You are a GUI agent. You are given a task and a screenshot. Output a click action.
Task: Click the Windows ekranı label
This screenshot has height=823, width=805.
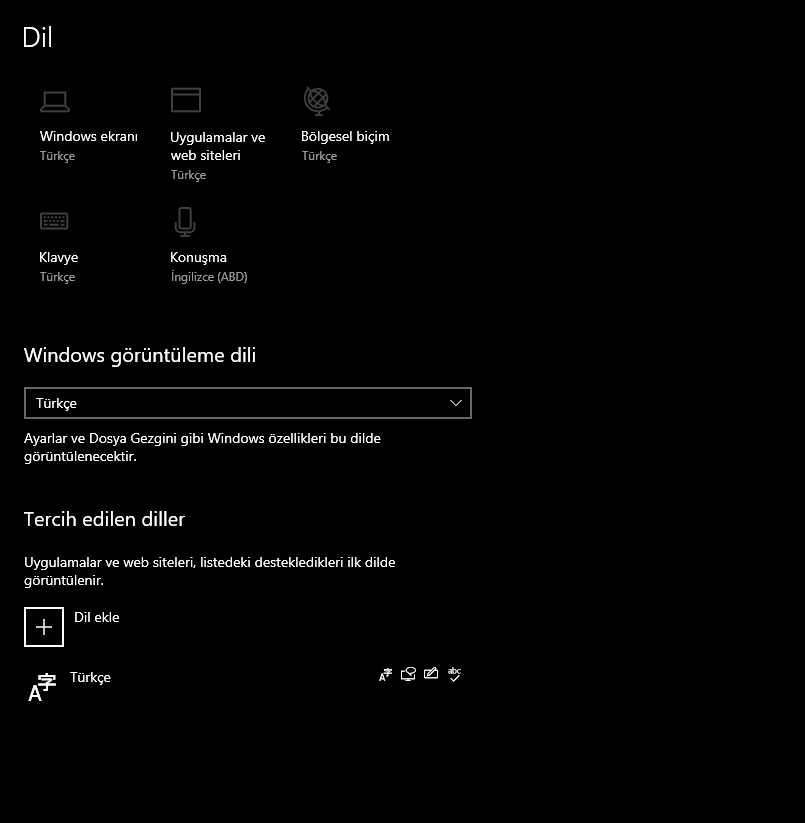[x=89, y=136]
